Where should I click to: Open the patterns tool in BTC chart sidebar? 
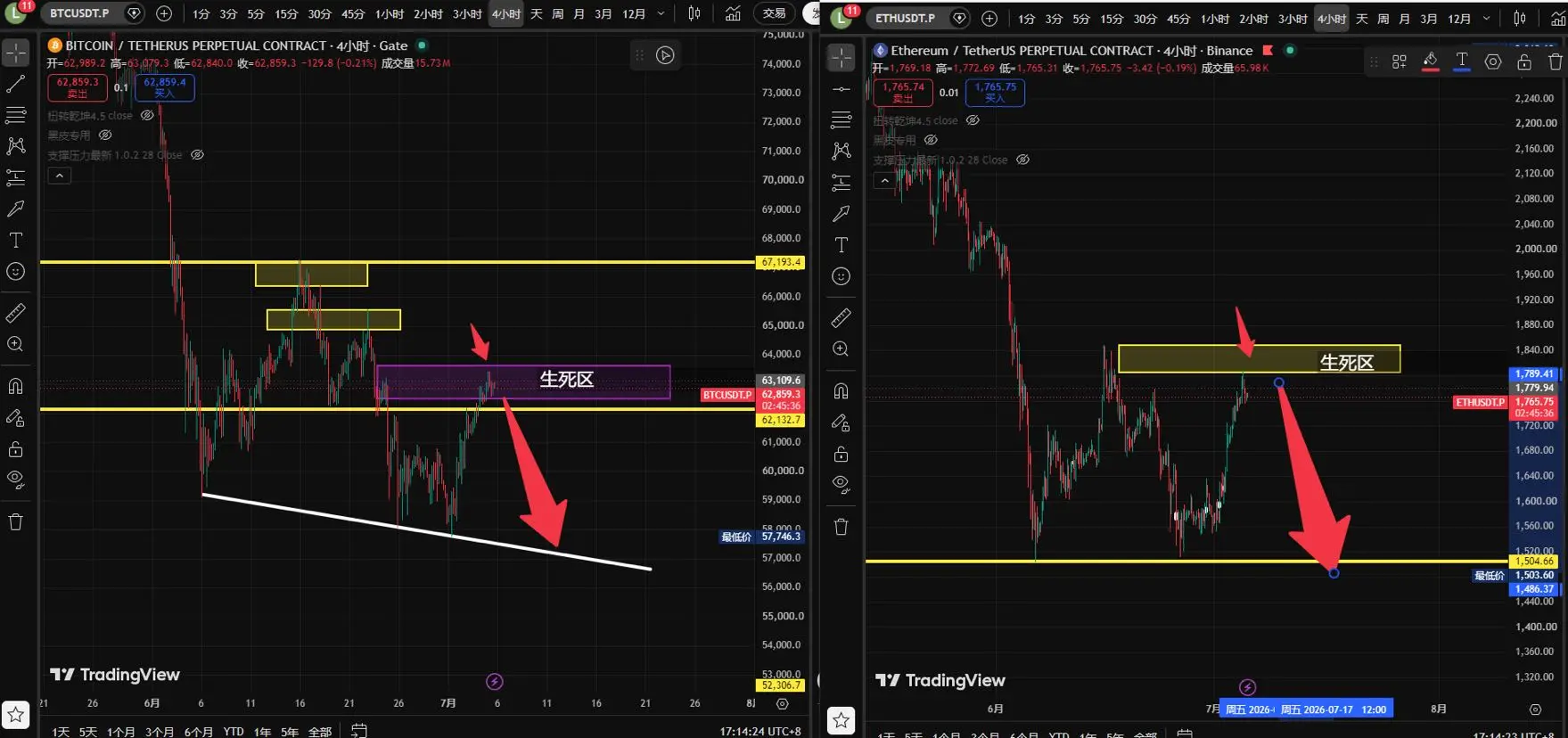point(16,146)
